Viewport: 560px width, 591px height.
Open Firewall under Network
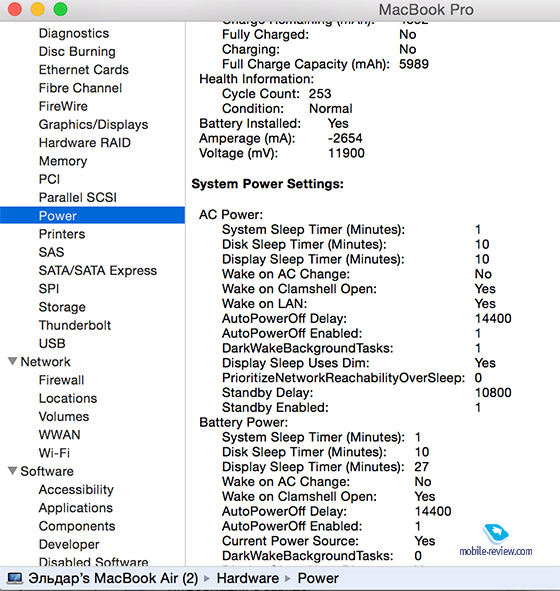[61, 380]
